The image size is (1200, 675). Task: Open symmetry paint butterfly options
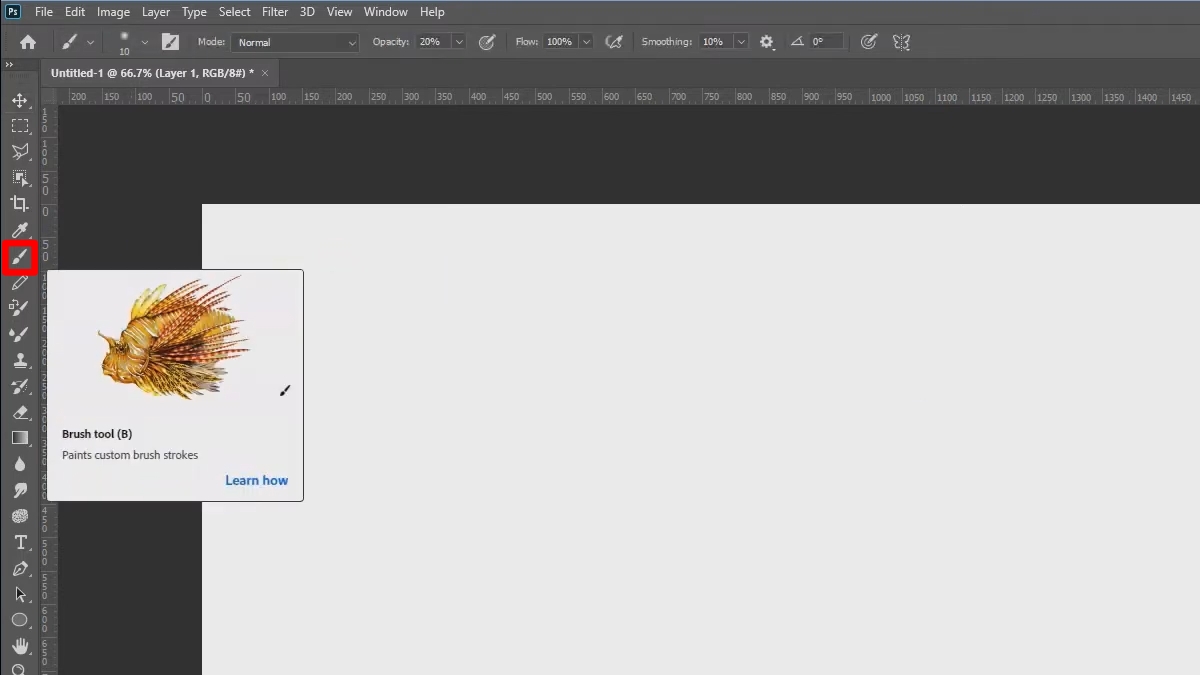pos(901,42)
